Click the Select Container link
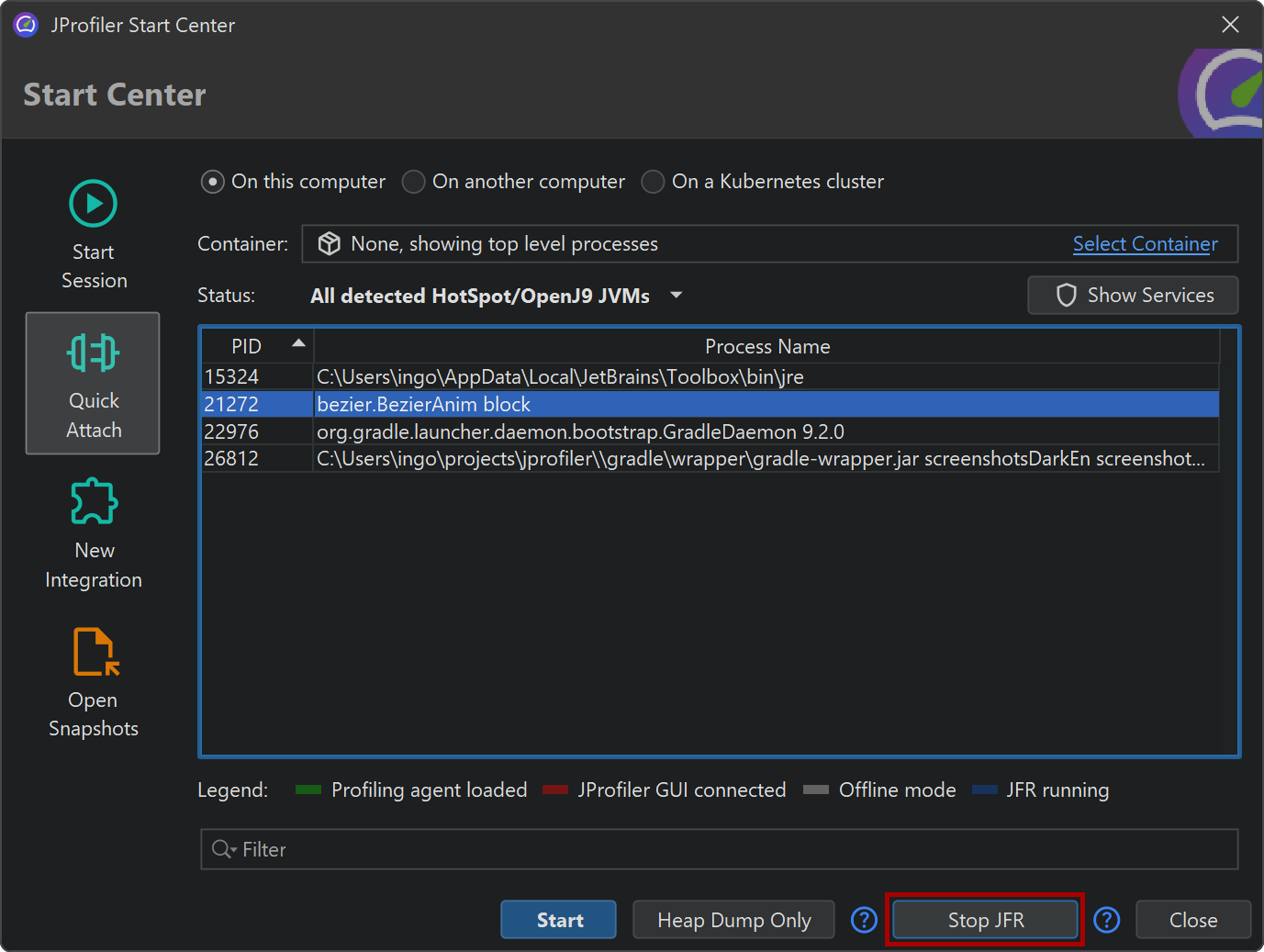Viewport: 1264px width, 952px height. click(1145, 244)
